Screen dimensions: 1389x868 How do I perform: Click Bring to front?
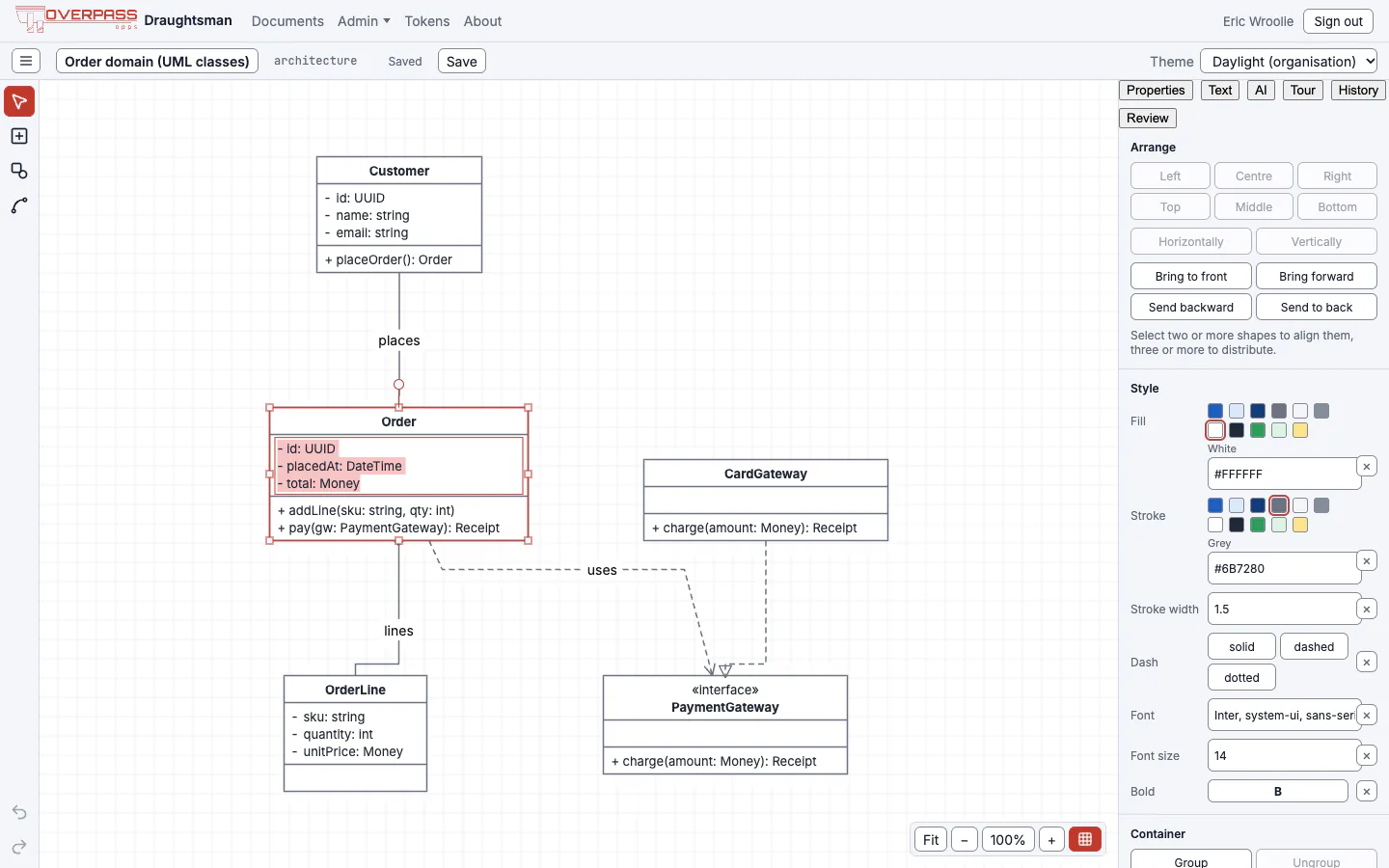[1191, 276]
